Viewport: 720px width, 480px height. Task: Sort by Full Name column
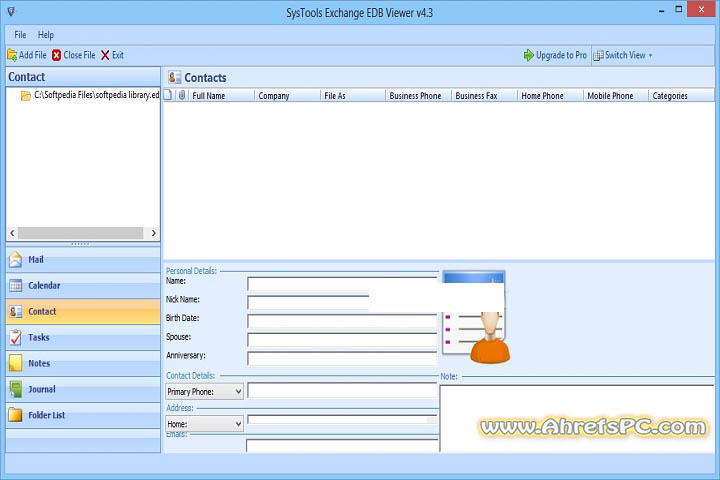[221, 96]
